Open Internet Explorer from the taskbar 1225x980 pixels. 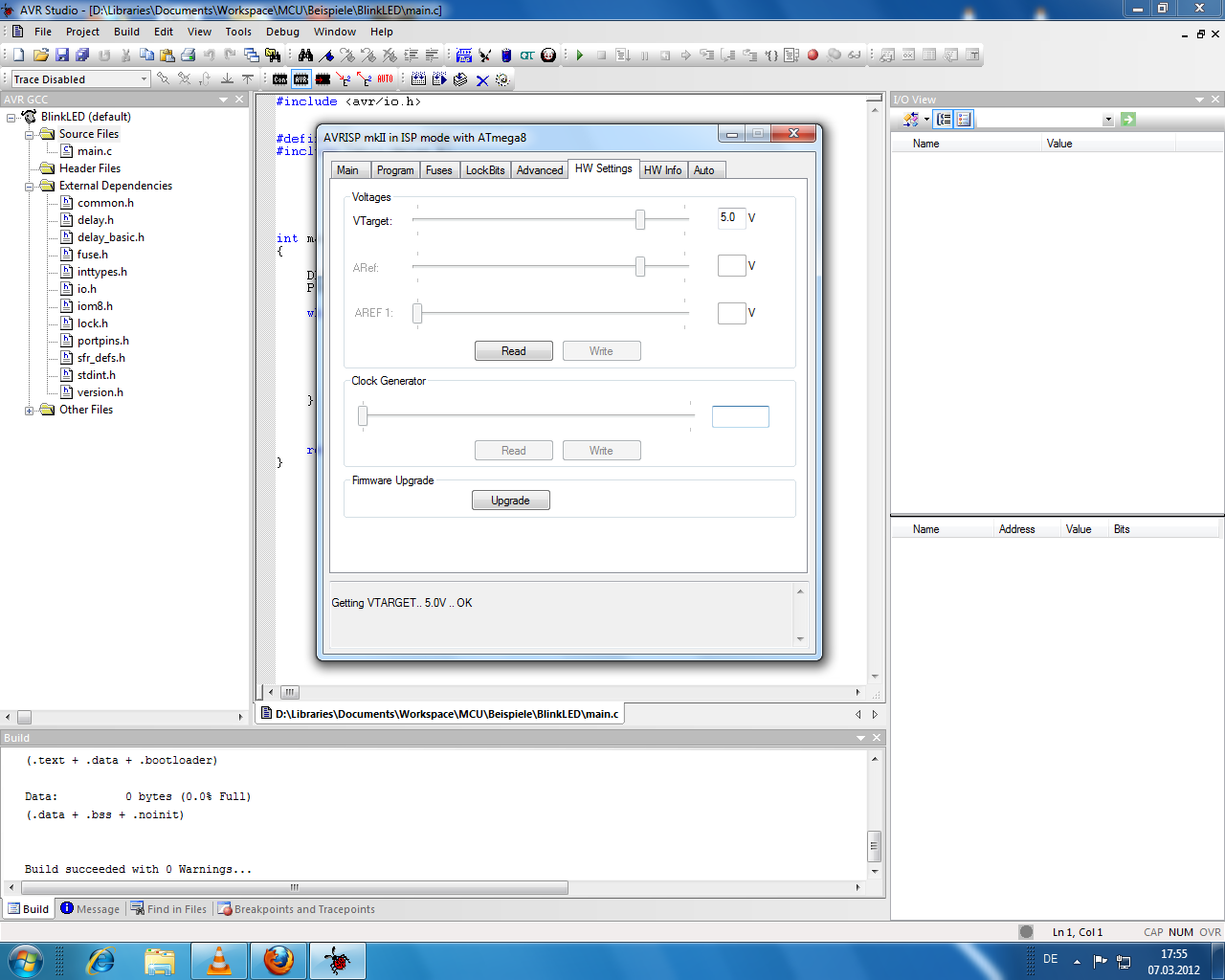pos(100,960)
